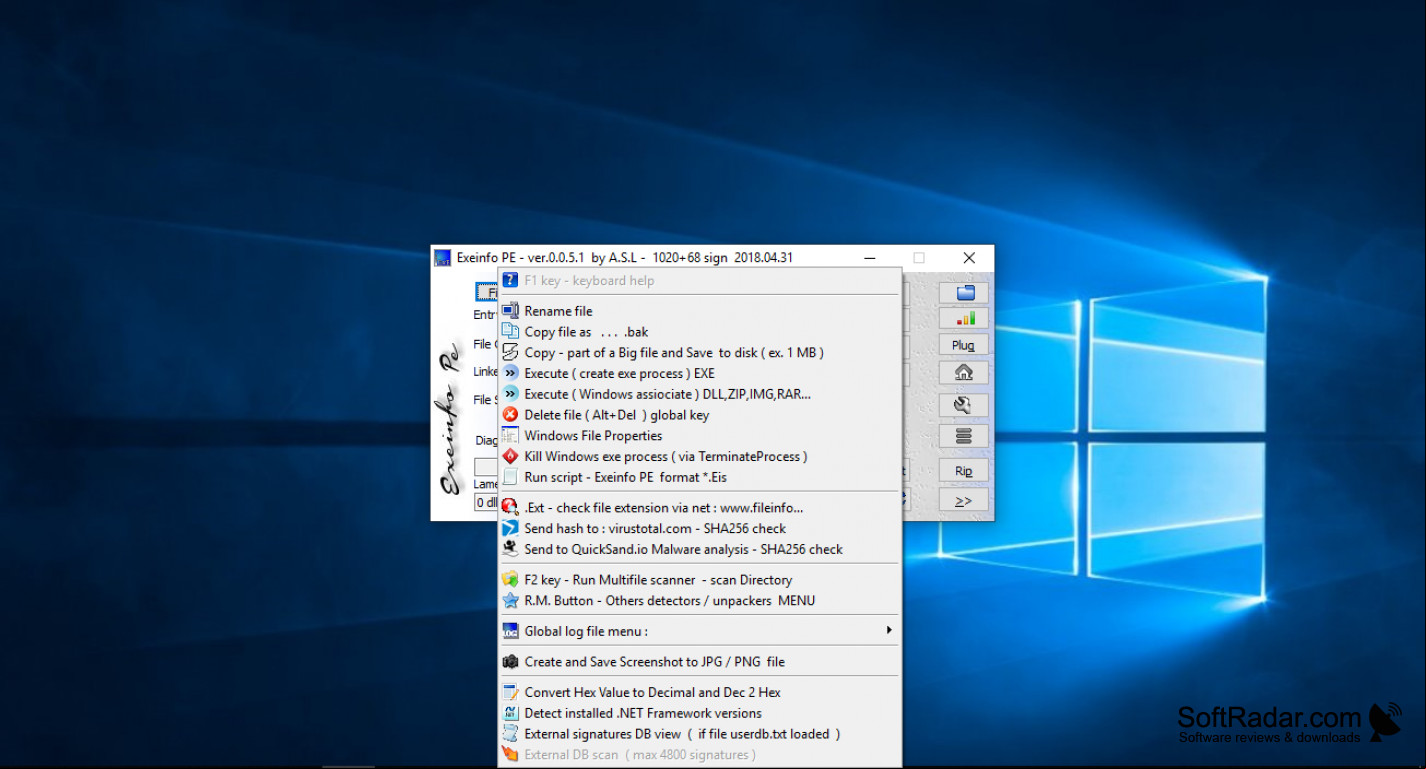
Task: Open file with the blue folder button
Action: 964,292
